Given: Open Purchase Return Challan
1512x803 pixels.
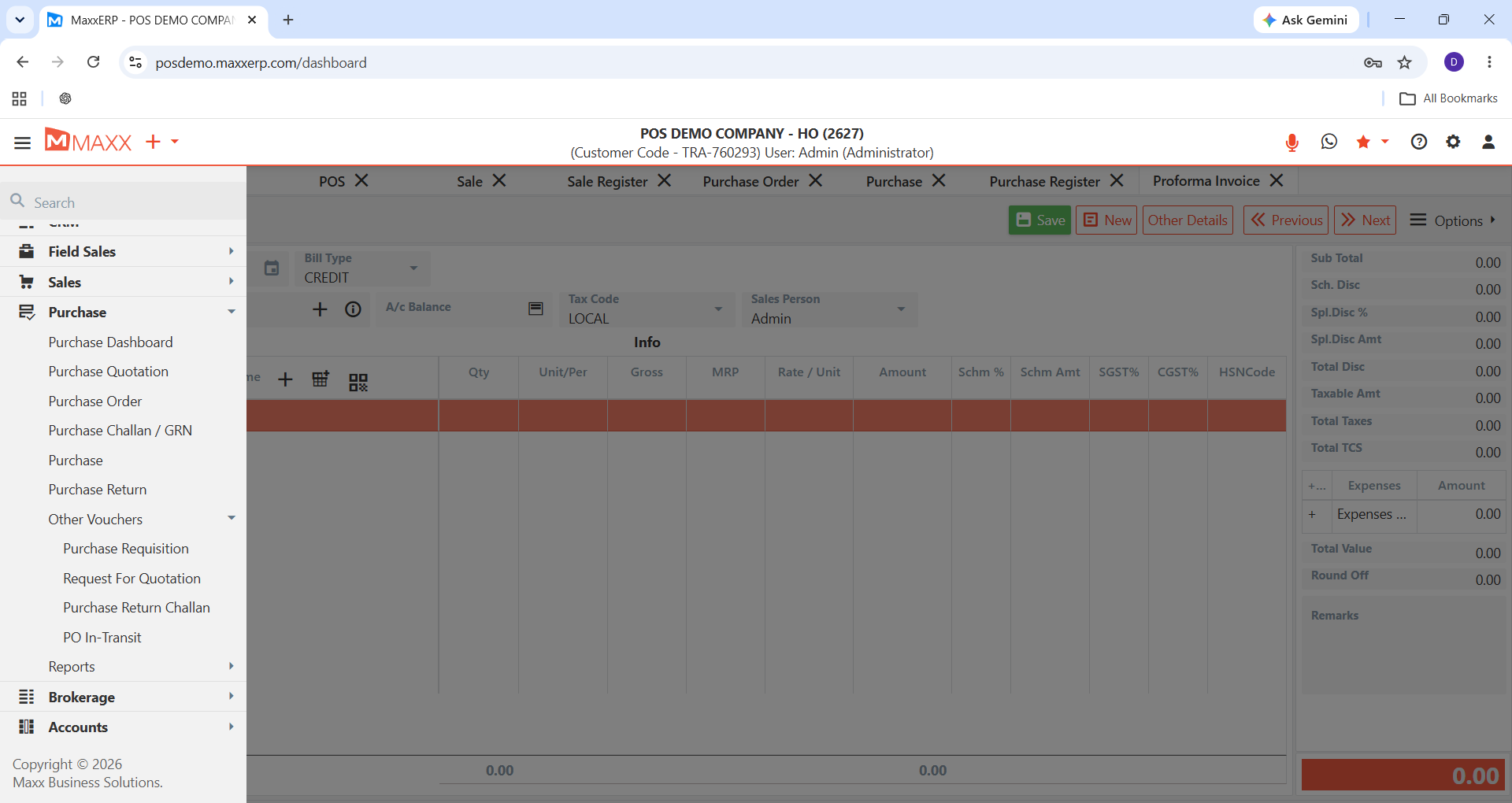Looking at the screenshot, I should tap(136, 608).
